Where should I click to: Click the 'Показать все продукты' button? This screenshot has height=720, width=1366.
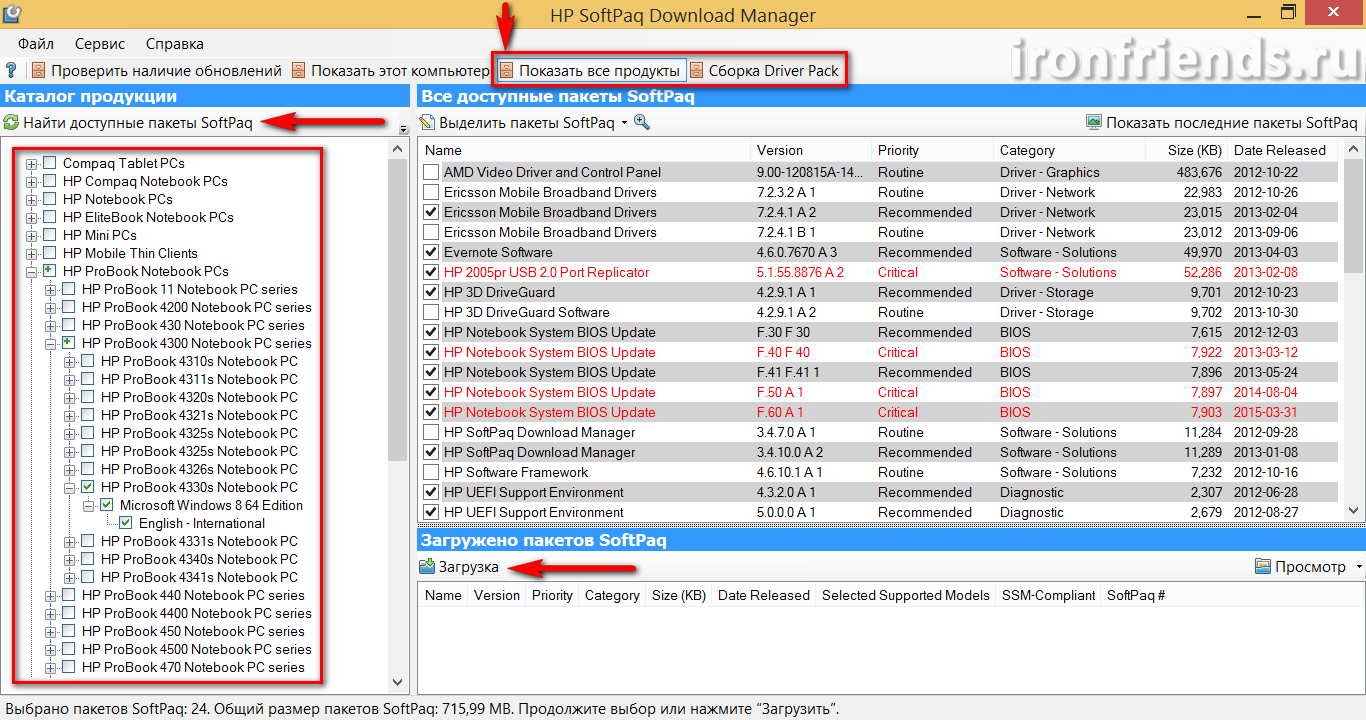590,71
